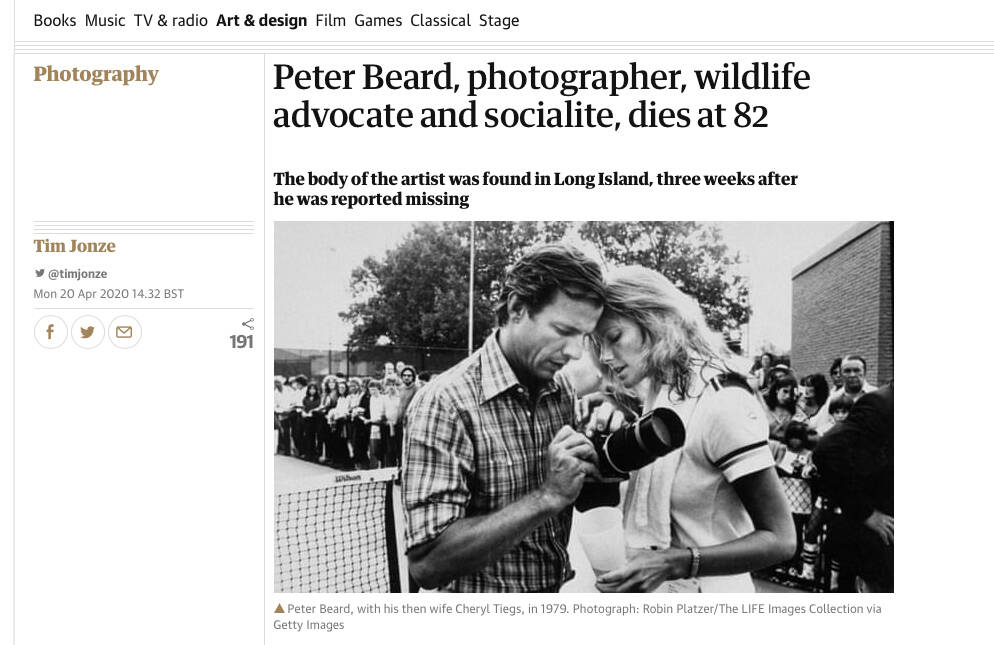Share the article via email icon

click(x=124, y=332)
